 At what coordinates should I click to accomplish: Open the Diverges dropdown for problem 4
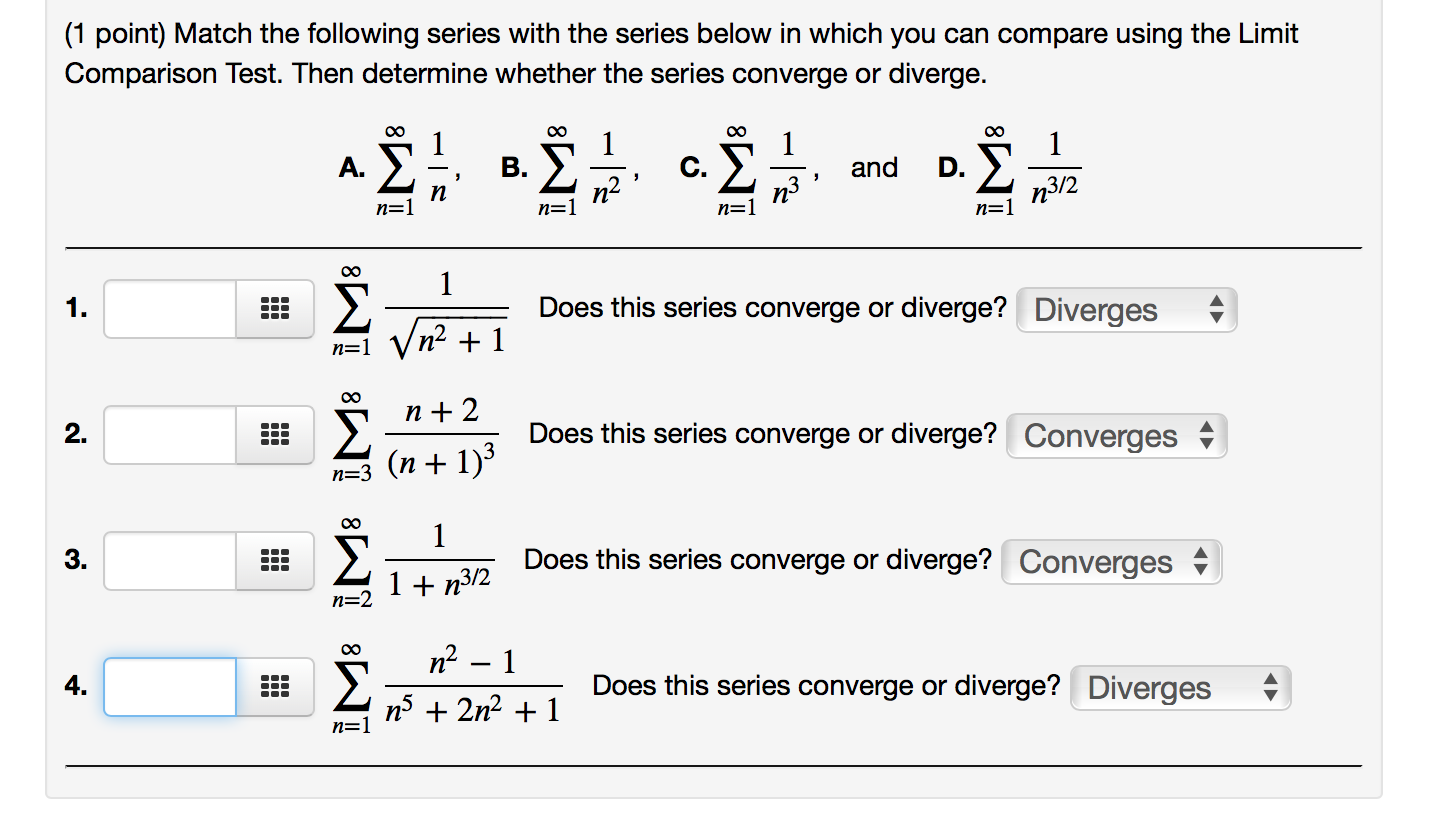[x=1181, y=687]
